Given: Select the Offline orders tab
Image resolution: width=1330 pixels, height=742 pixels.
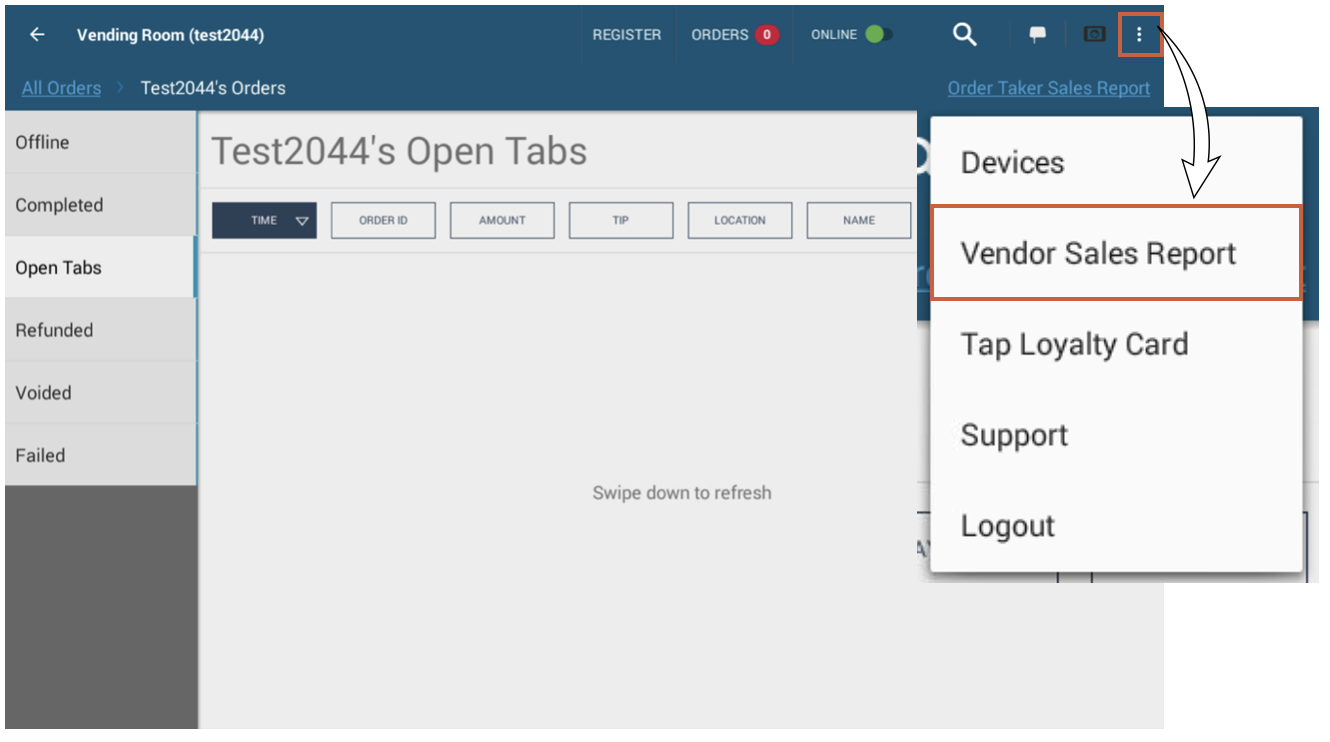Looking at the screenshot, I should pos(100,143).
